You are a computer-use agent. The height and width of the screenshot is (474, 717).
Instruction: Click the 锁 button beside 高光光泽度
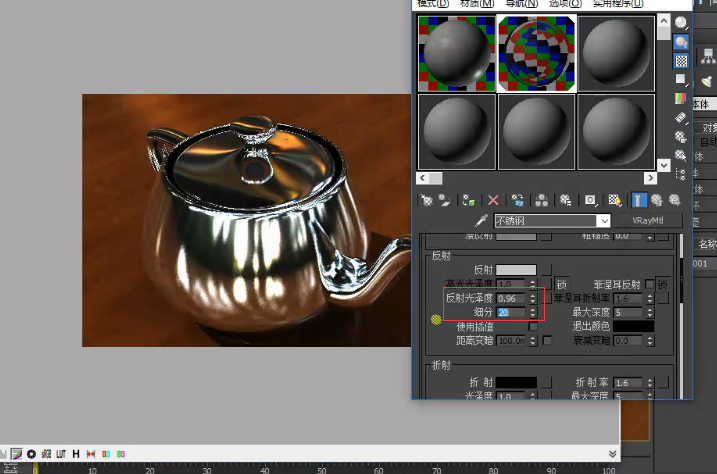coord(562,284)
